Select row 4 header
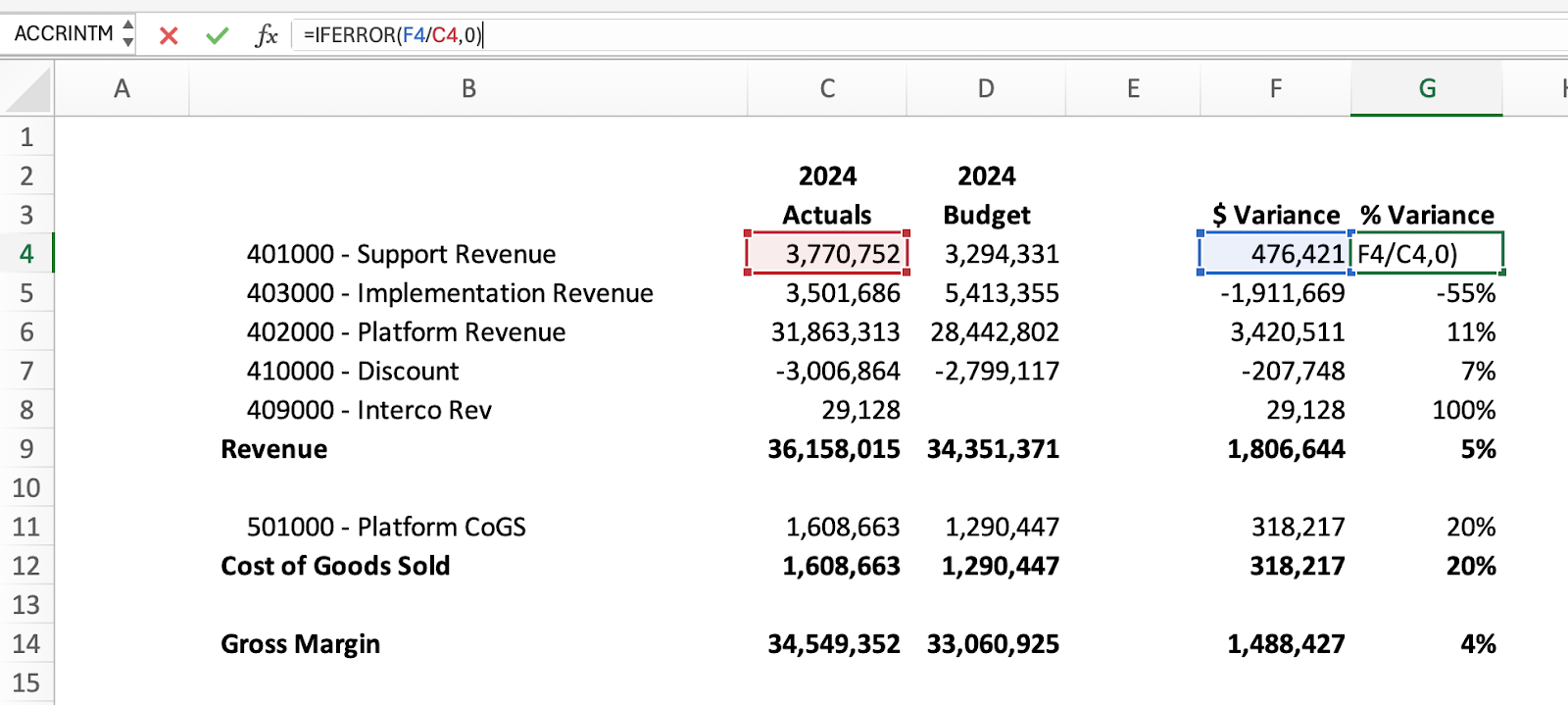This screenshot has width=1568, height=705. coord(26,254)
